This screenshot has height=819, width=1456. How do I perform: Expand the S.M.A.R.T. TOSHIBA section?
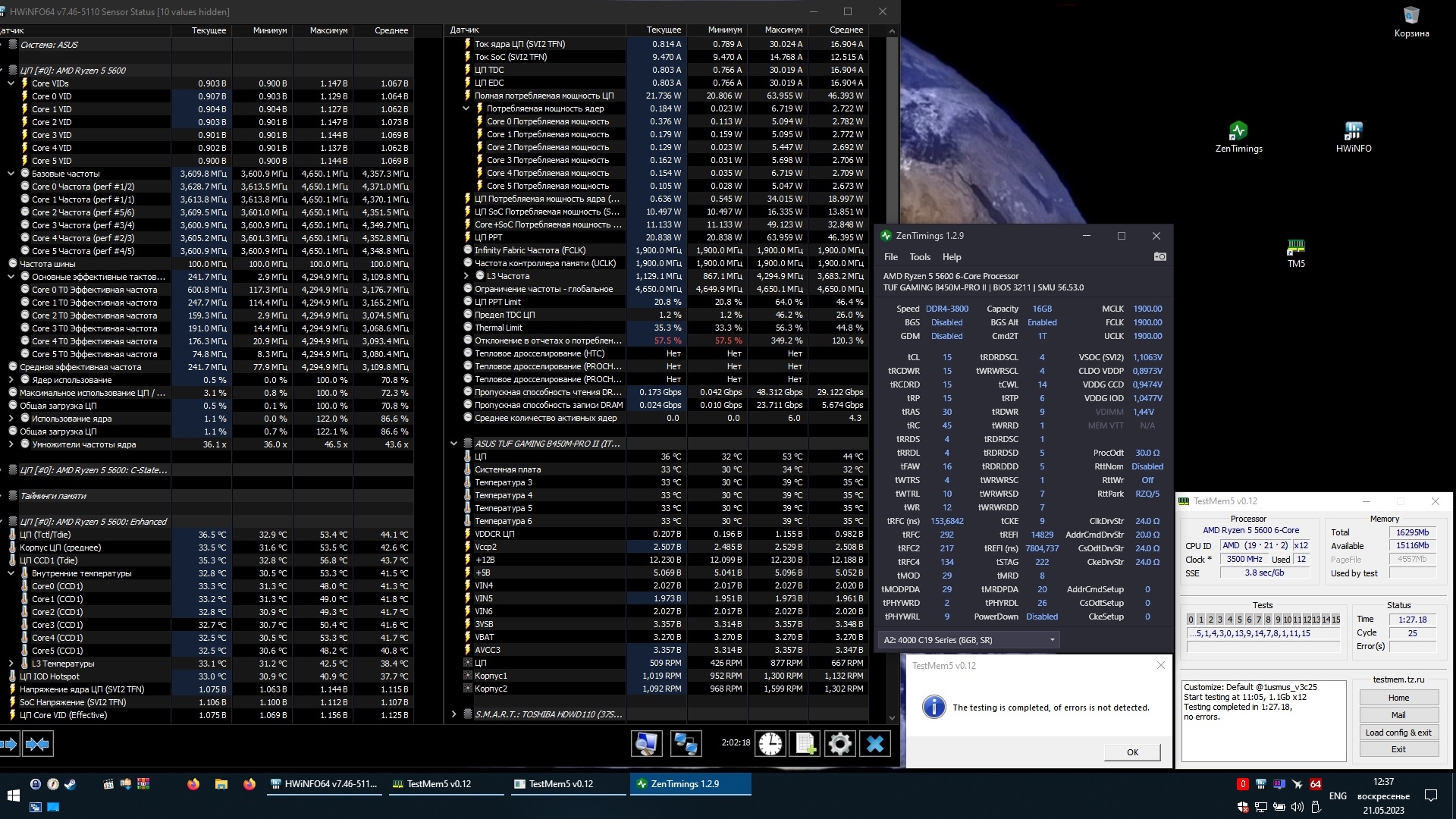point(453,714)
